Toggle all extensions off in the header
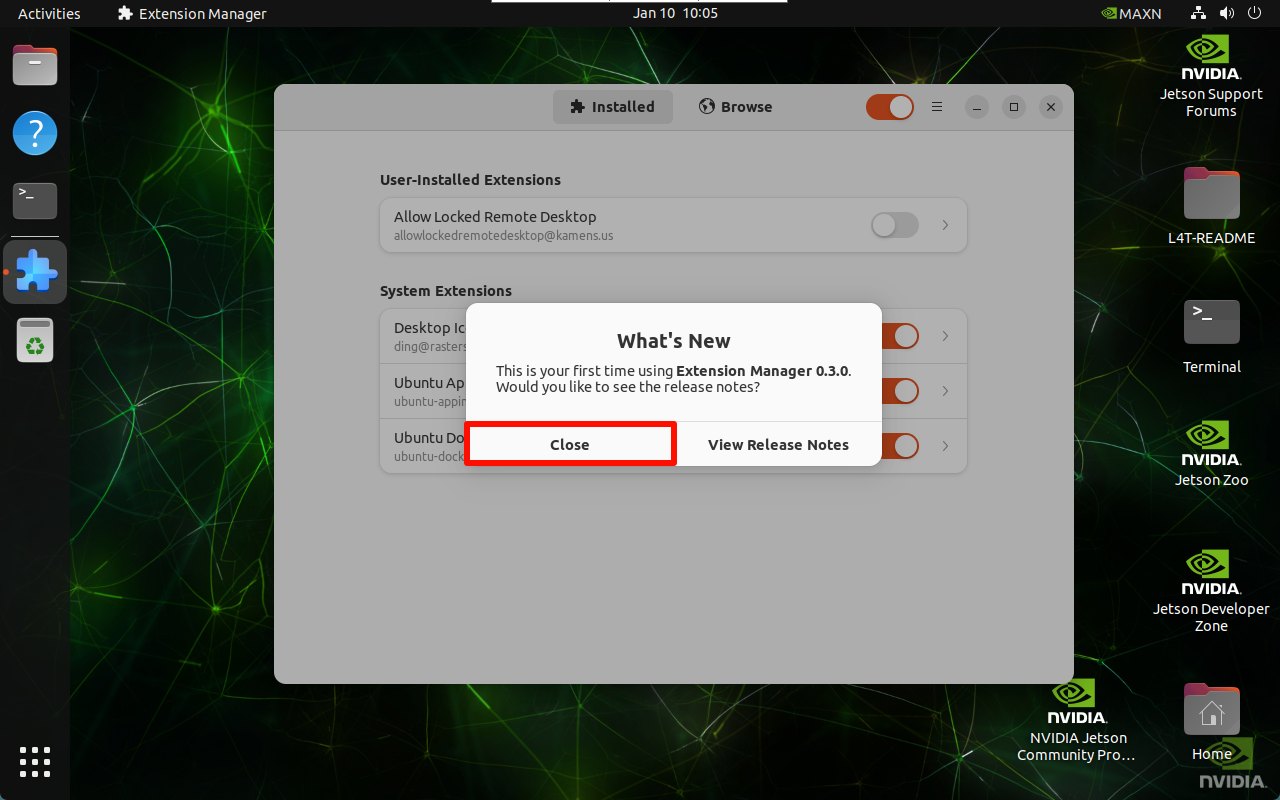 [889, 107]
